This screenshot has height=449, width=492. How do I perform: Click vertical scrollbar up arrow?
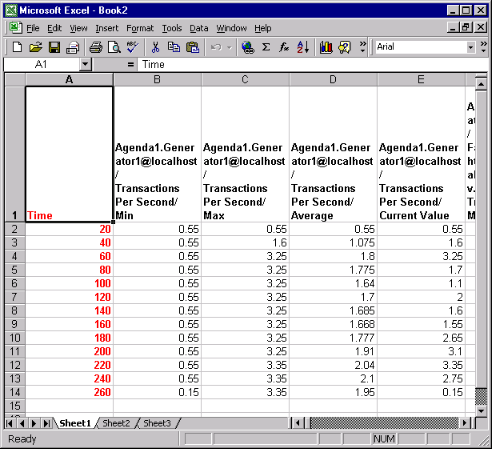(x=481, y=85)
